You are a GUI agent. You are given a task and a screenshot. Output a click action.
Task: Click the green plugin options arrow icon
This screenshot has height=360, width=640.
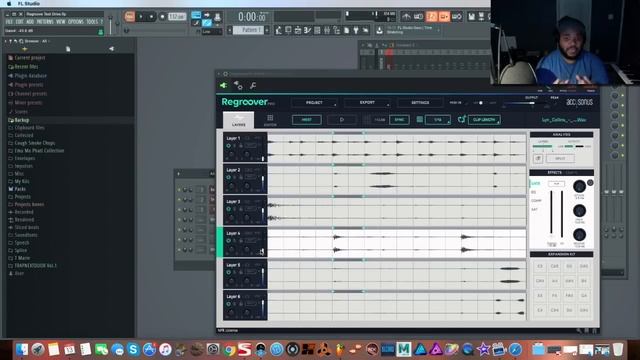coord(223,85)
